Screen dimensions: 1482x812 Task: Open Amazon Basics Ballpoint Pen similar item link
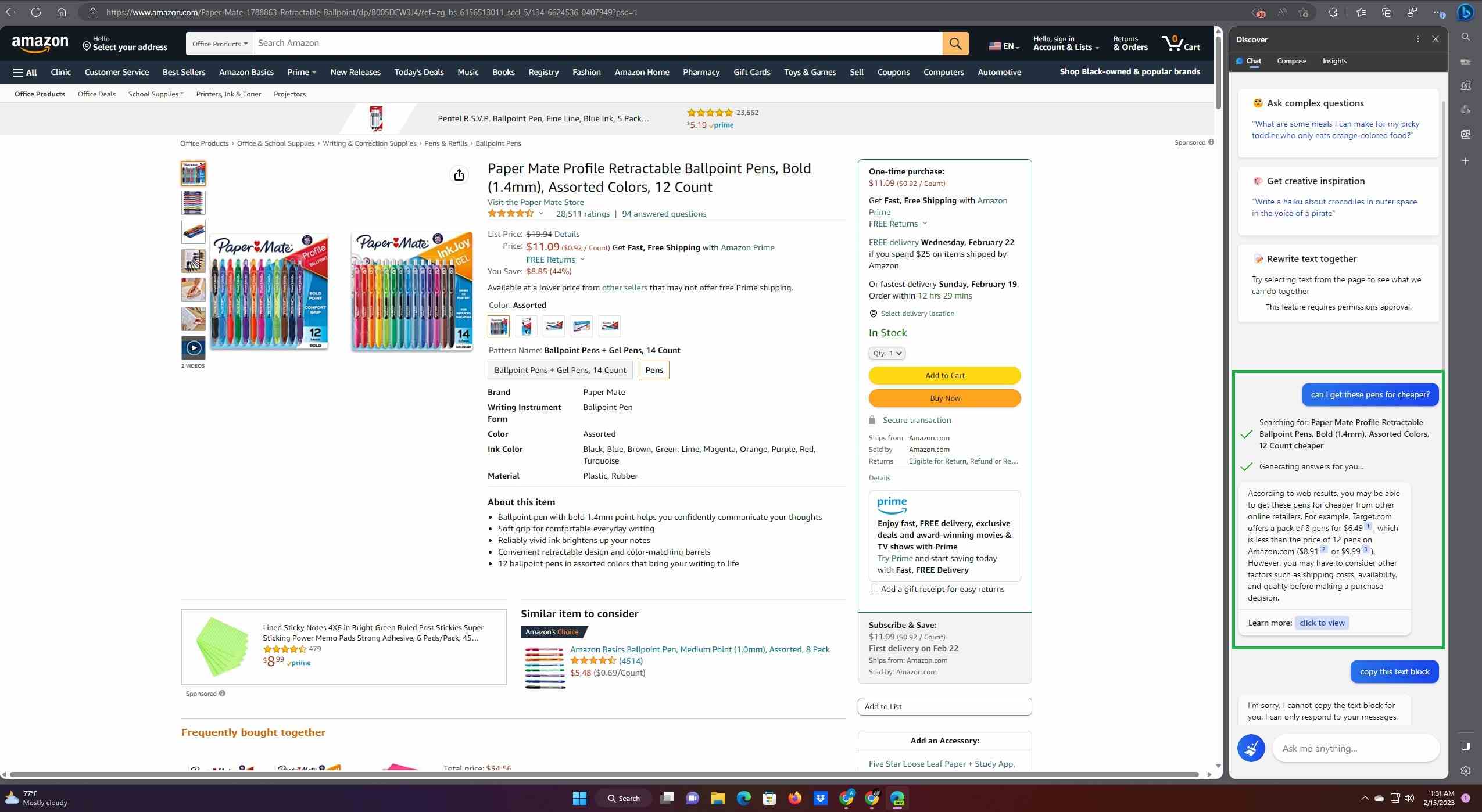click(x=700, y=649)
